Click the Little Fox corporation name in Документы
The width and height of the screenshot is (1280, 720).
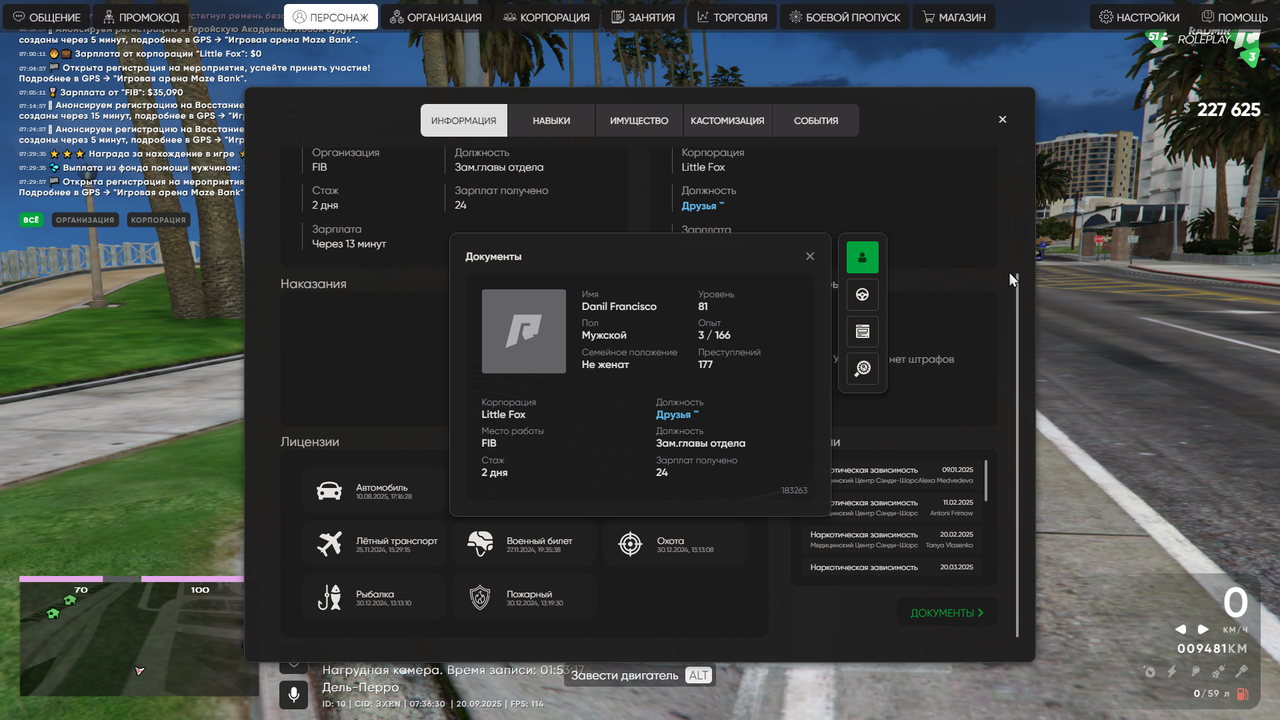(503, 415)
